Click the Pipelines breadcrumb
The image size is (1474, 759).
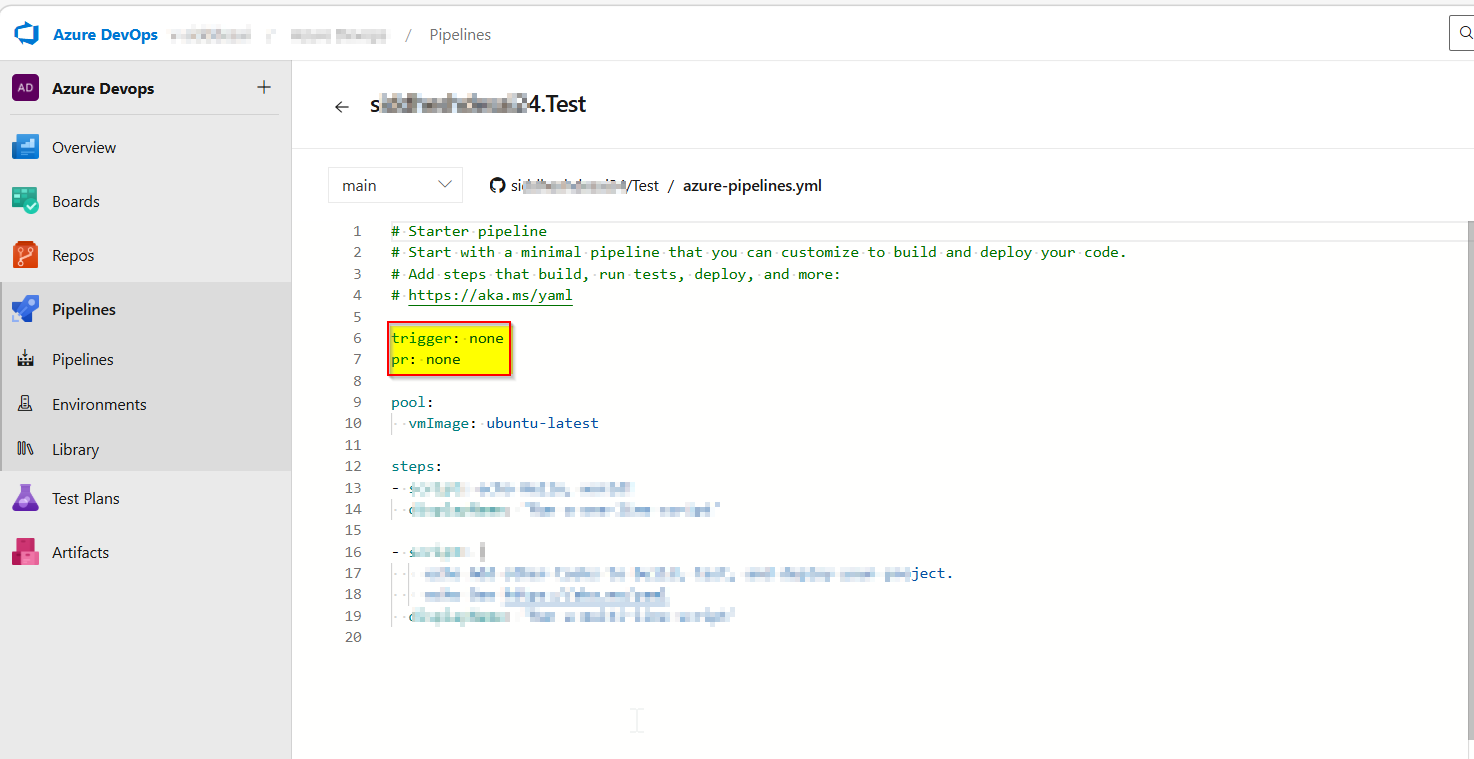460,35
